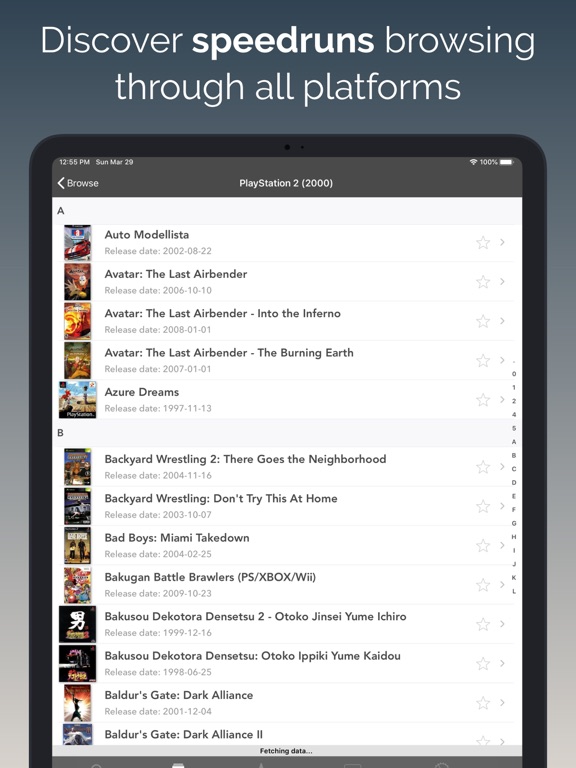576x768 pixels.
Task: Tap Avatar: The Last Airbender (2006-10-10) cover thumbnail
Action: click(x=77, y=282)
